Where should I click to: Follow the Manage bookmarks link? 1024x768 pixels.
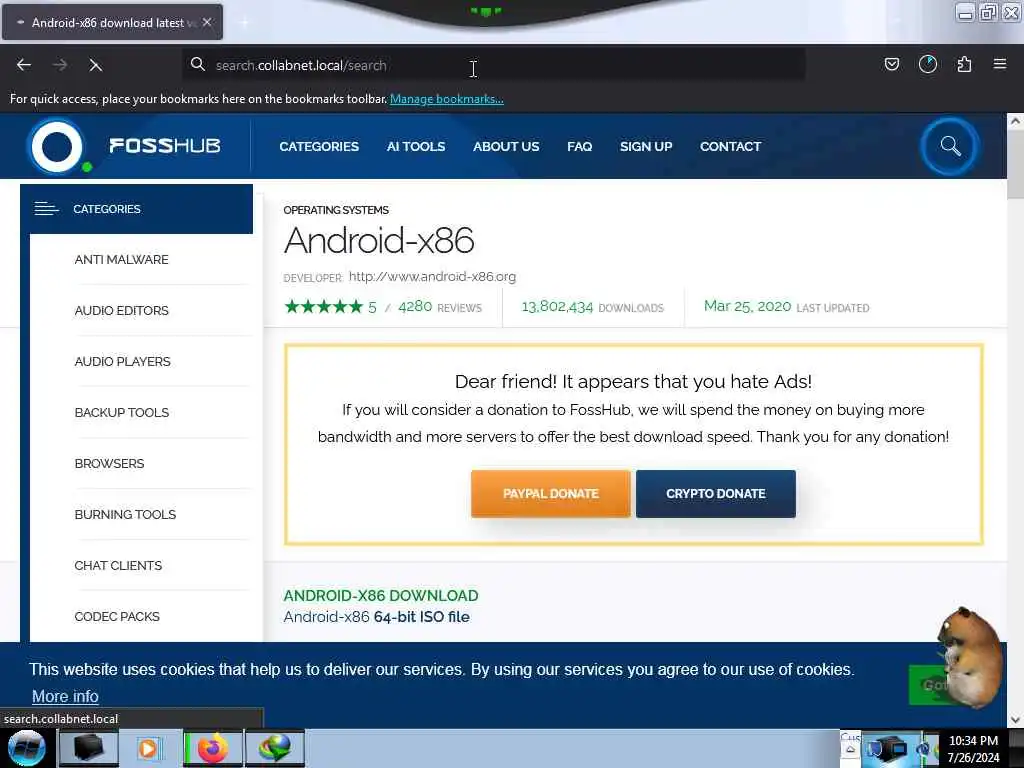(447, 99)
